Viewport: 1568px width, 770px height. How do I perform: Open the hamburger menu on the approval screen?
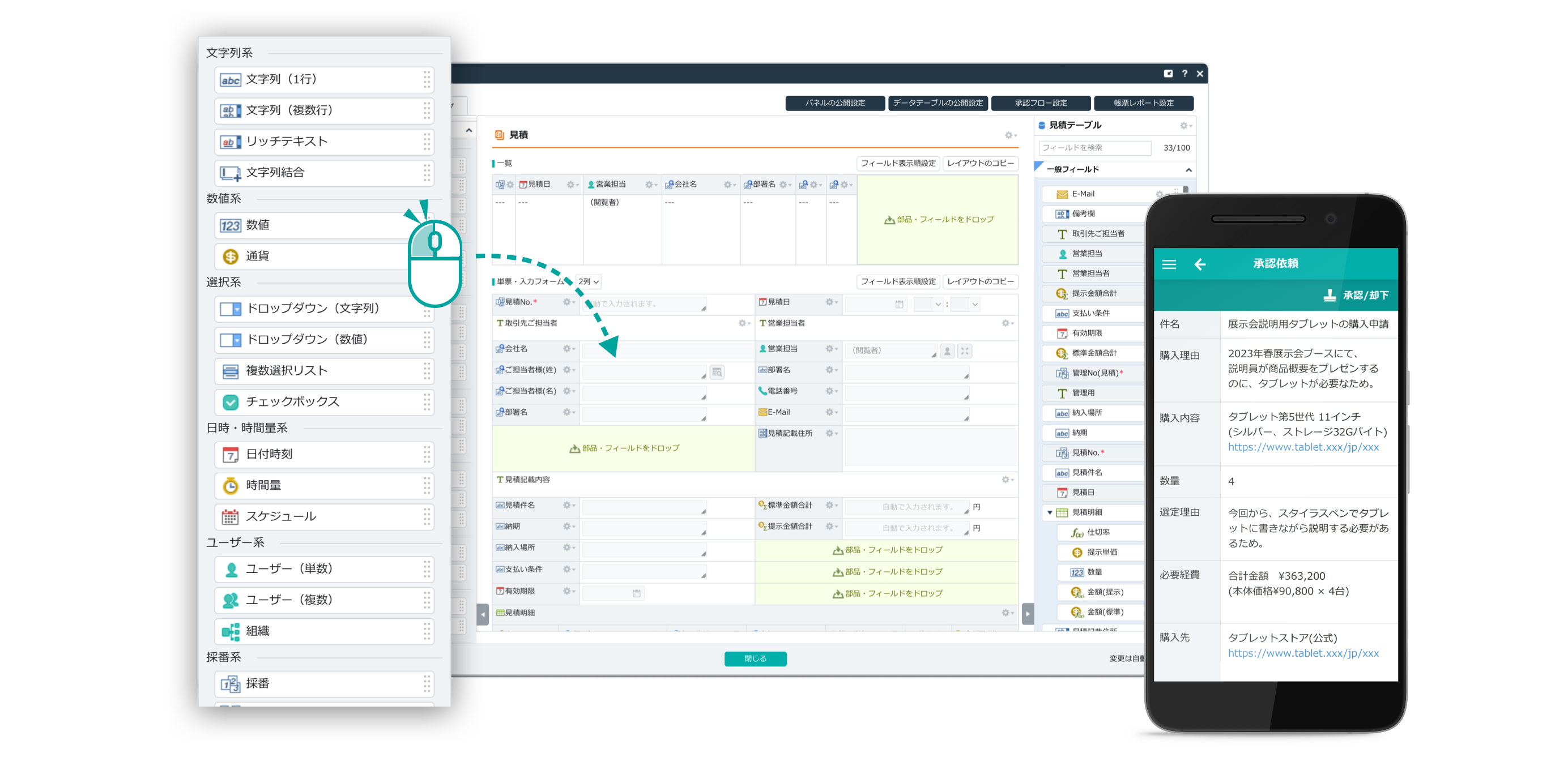pos(1169,264)
